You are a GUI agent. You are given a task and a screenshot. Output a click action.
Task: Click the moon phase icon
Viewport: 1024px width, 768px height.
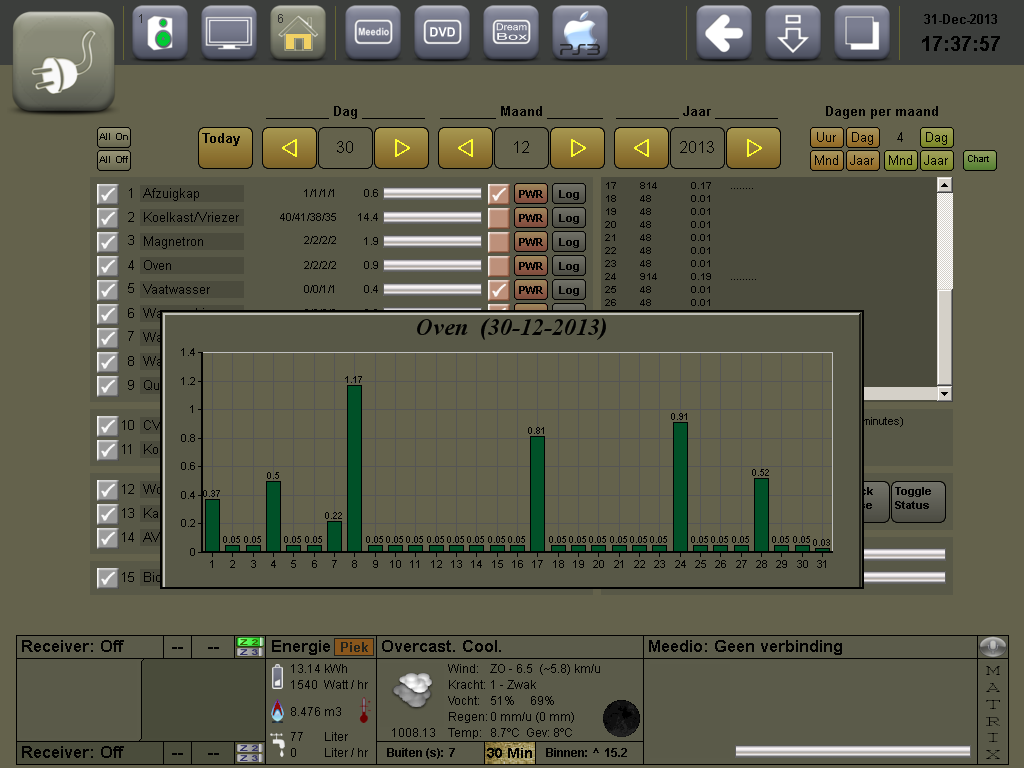click(x=621, y=718)
